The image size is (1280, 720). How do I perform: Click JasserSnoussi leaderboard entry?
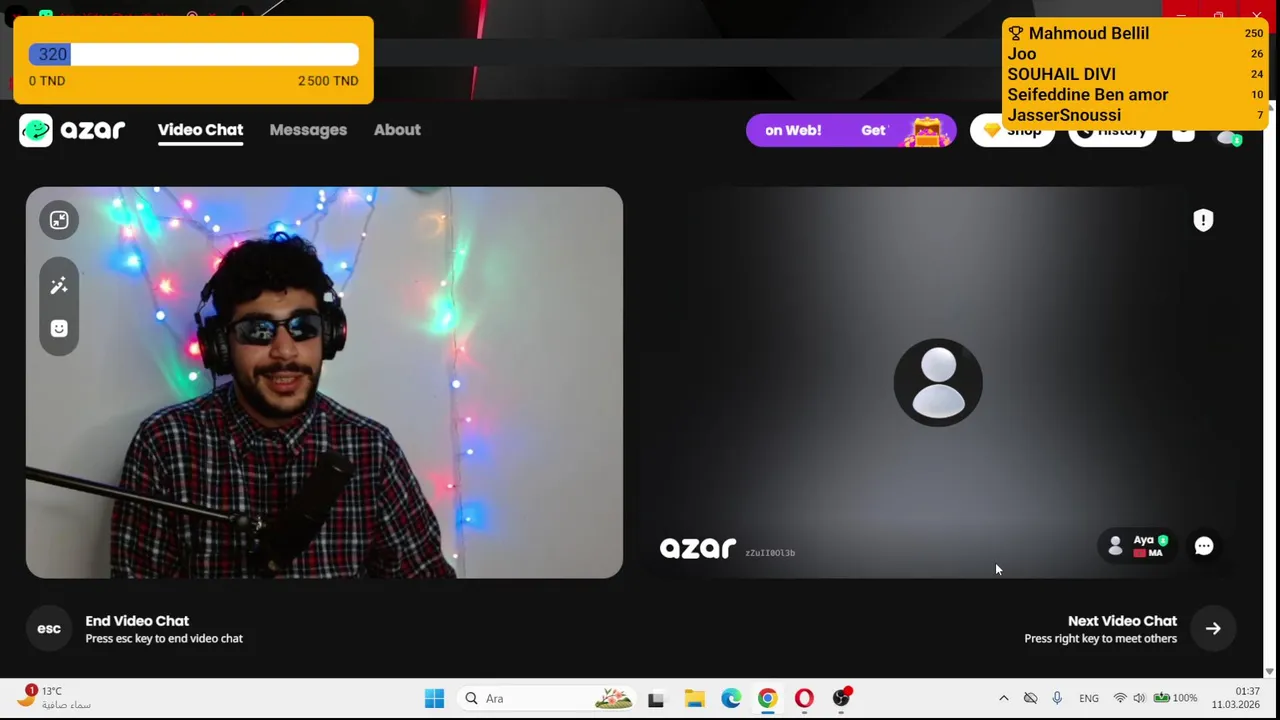point(1064,115)
